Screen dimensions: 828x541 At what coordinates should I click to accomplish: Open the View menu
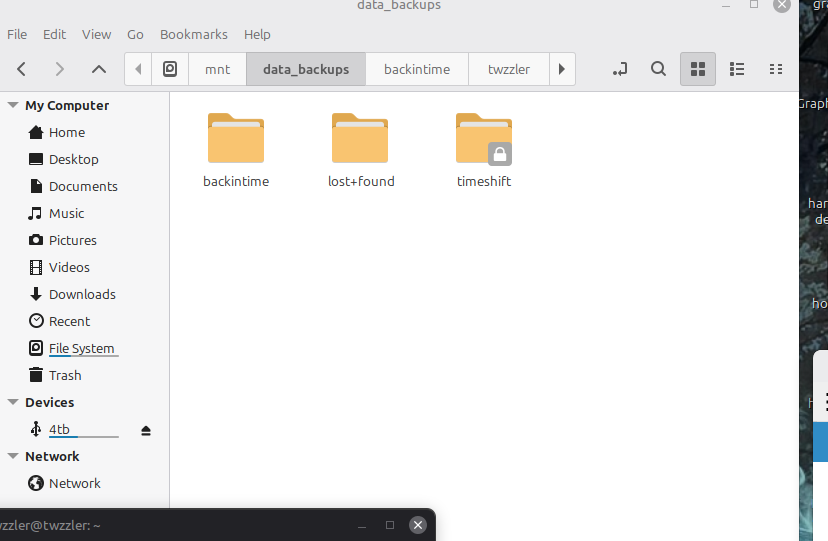pos(96,34)
